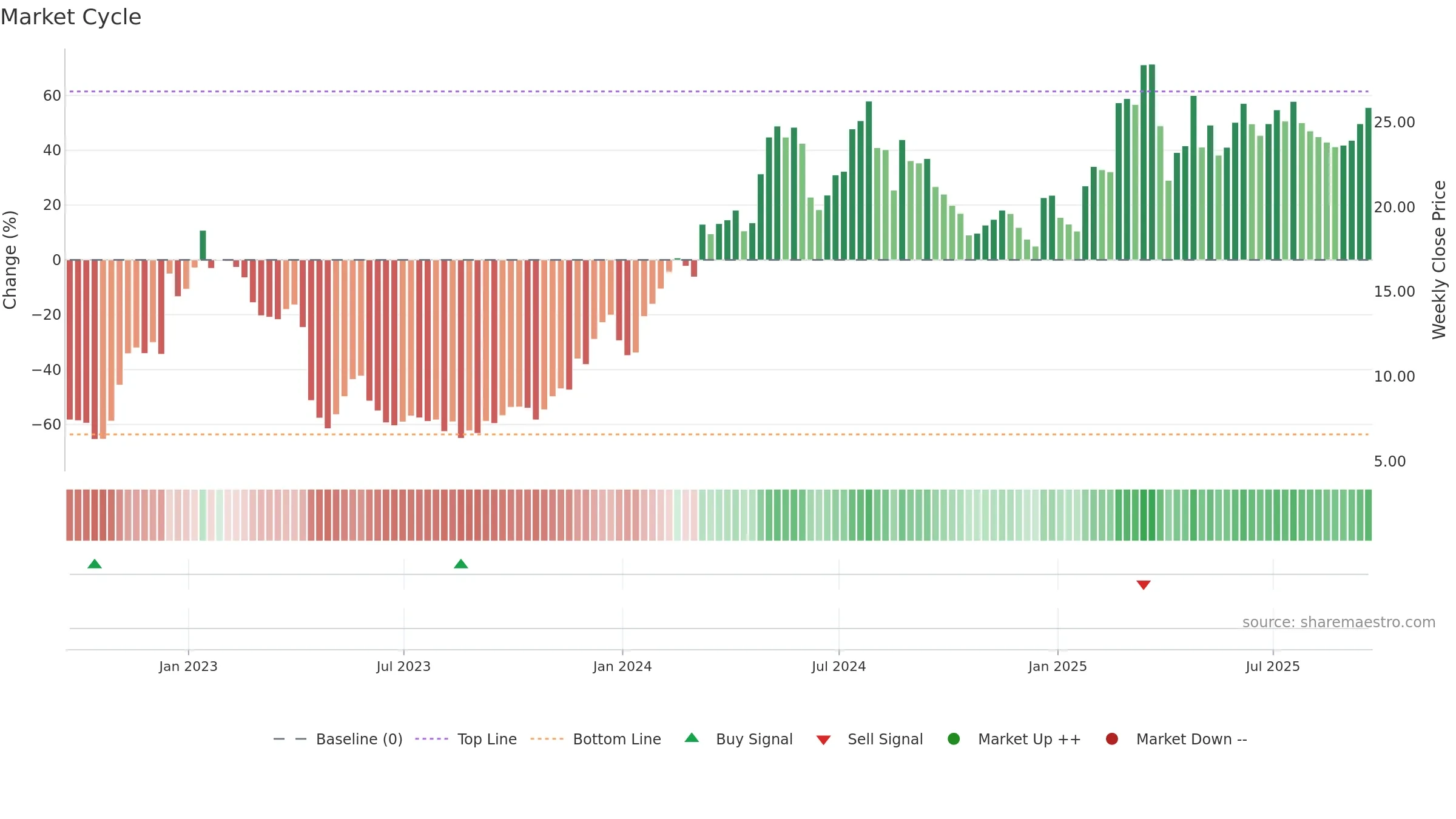Click the purple dotted Top Line legend sample
This screenshot has height=819, width=1456.
tap(431, 739)
